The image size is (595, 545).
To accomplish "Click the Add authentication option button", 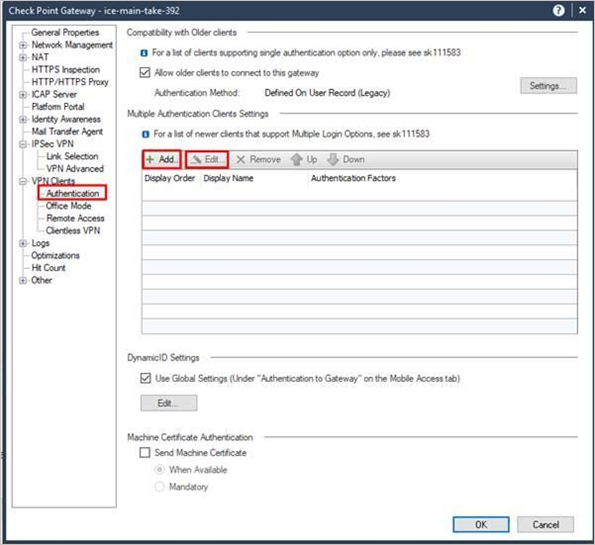I will point(162,159).
